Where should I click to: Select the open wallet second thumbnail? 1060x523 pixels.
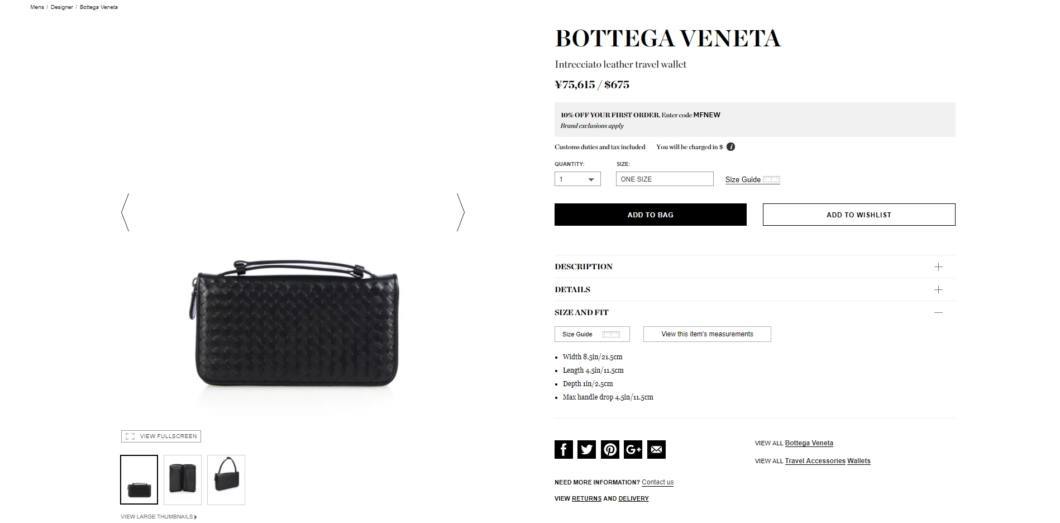tap(183, 480)
